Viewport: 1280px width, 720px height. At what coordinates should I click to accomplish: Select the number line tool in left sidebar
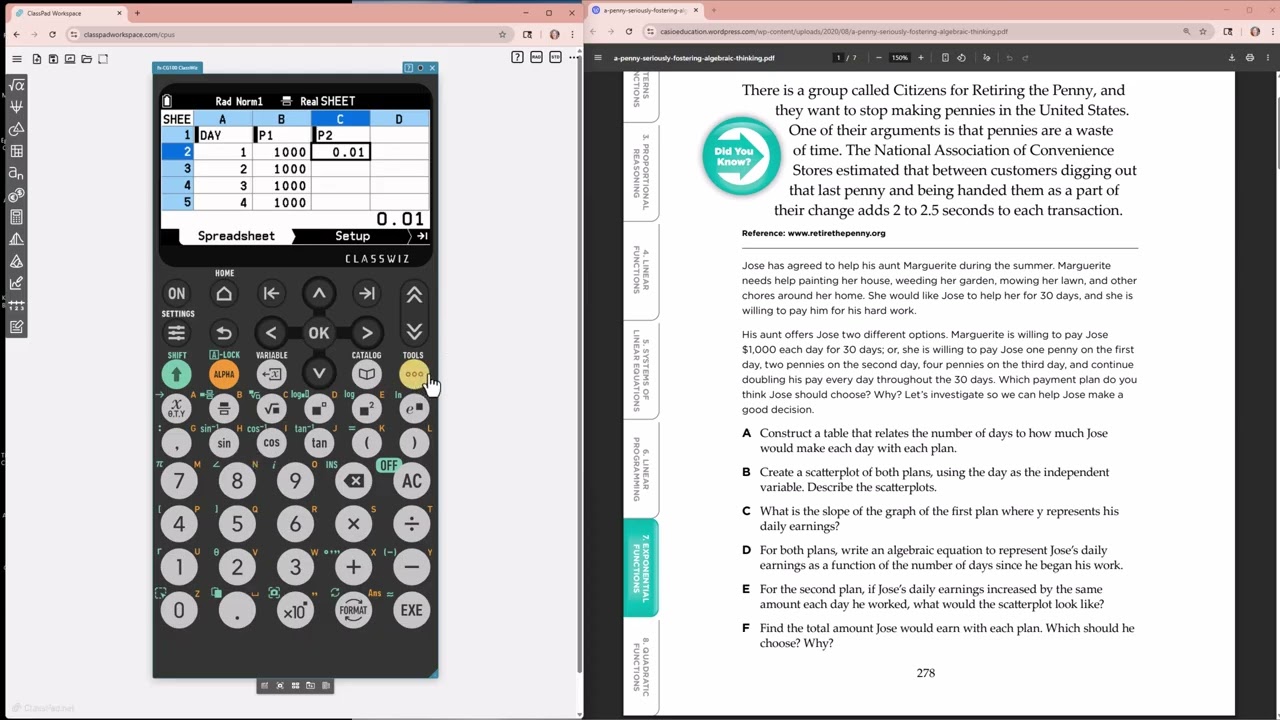(16, 305)
